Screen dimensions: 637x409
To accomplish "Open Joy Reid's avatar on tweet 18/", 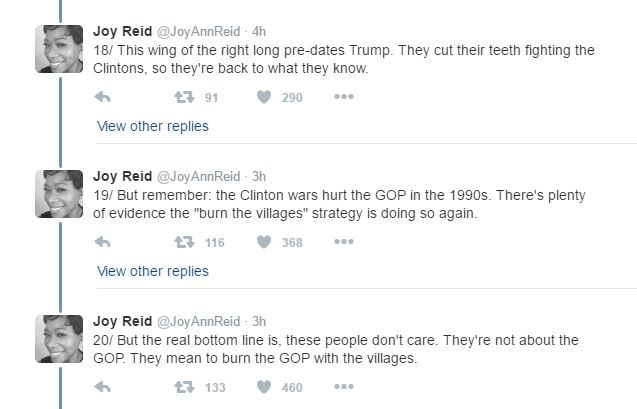I will tap(59, 48).
